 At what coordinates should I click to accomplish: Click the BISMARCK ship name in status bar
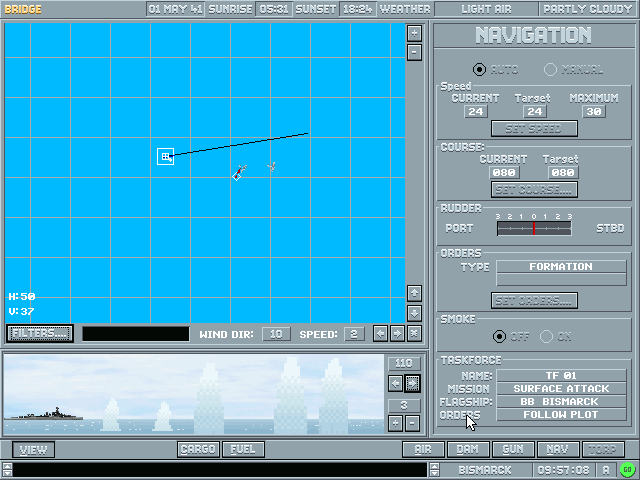[x=485, y=470]
